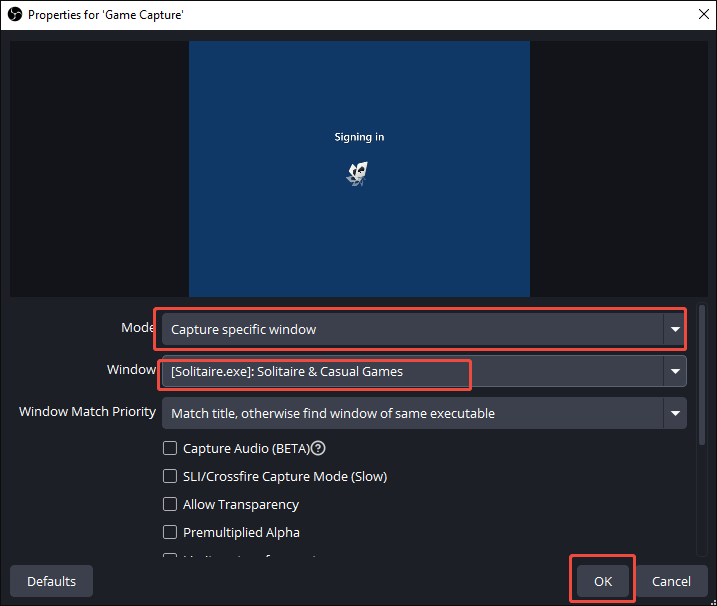Click the Solitaire cards logo in preview

pos(358,174)
